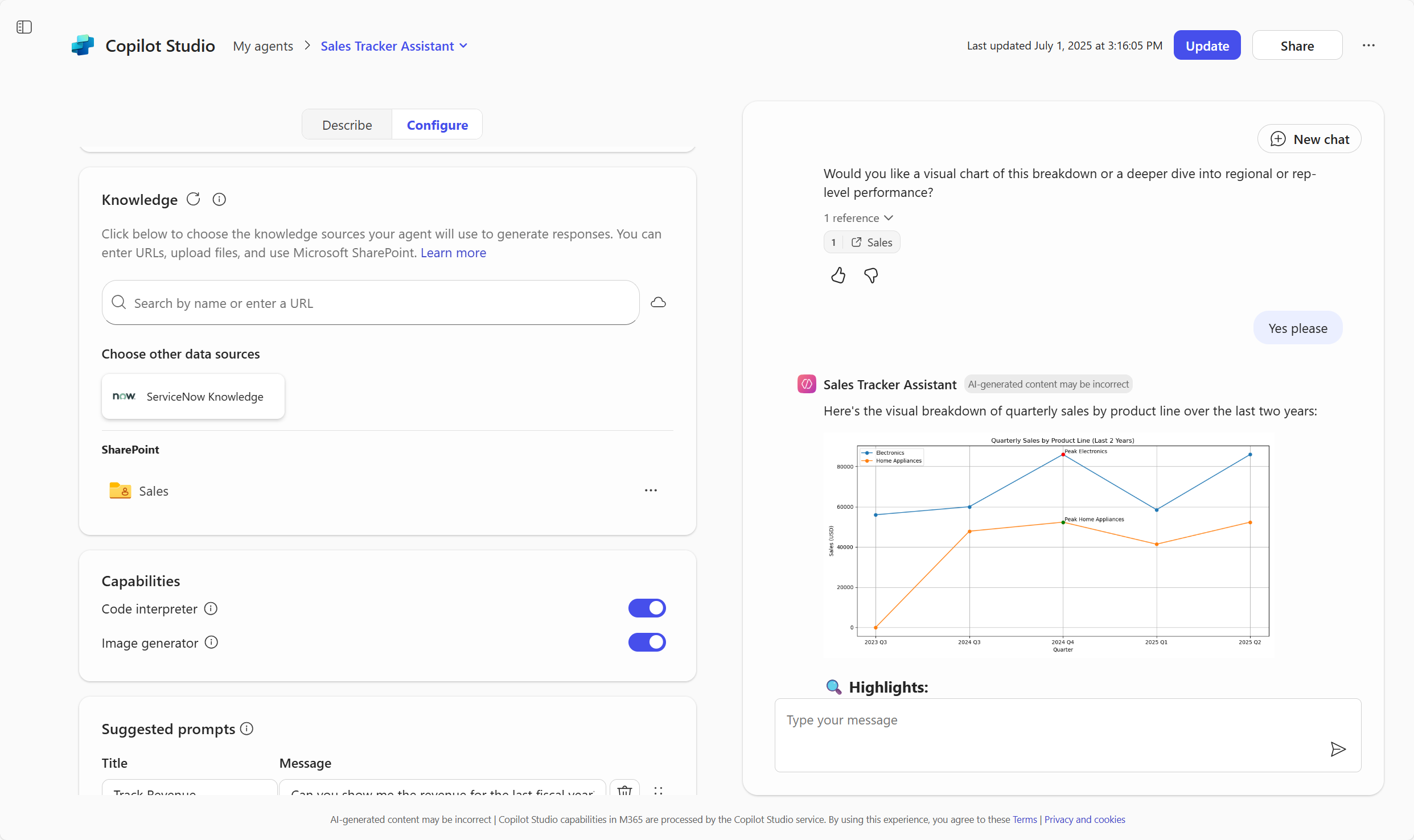Refresh the Knowledge sources
The width and height of the screenshot is (1414, 840).
coord(194,199)
